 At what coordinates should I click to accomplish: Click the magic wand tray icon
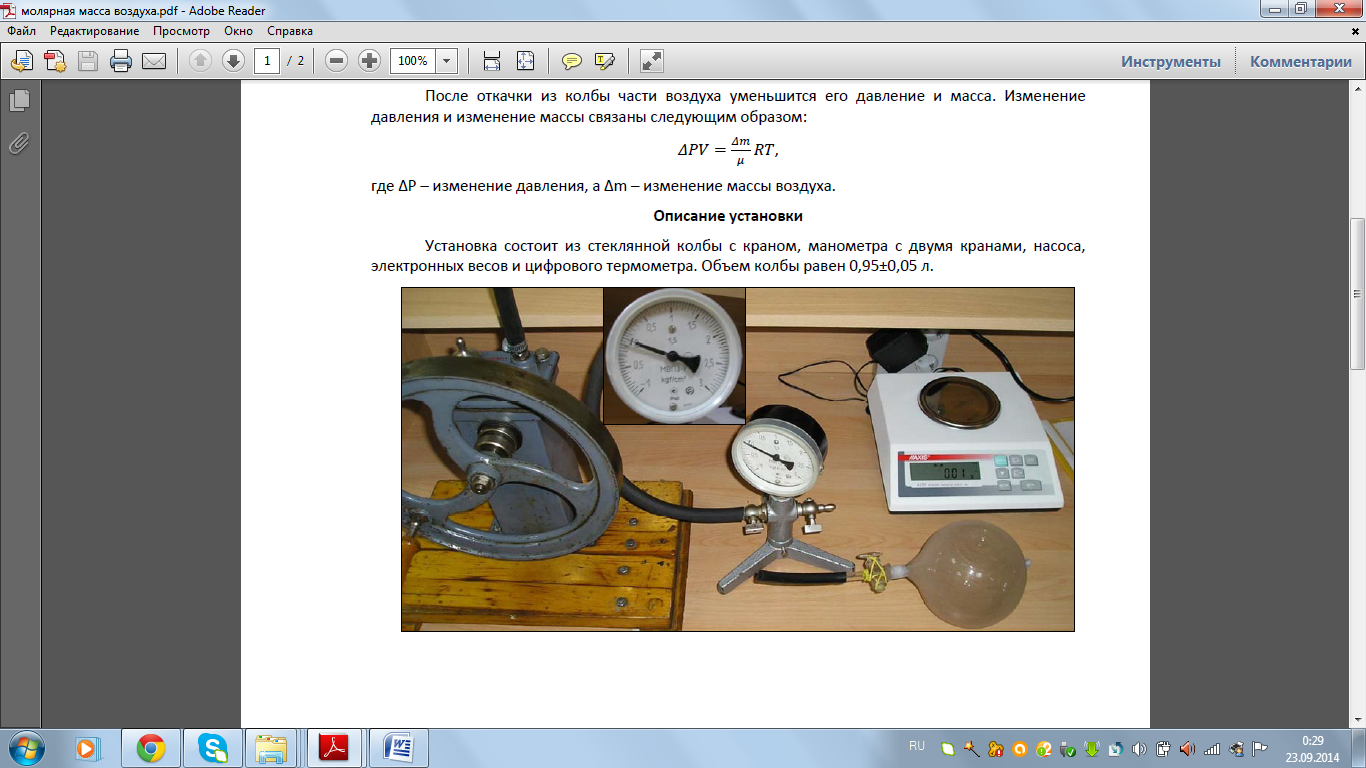click(971, 748)
